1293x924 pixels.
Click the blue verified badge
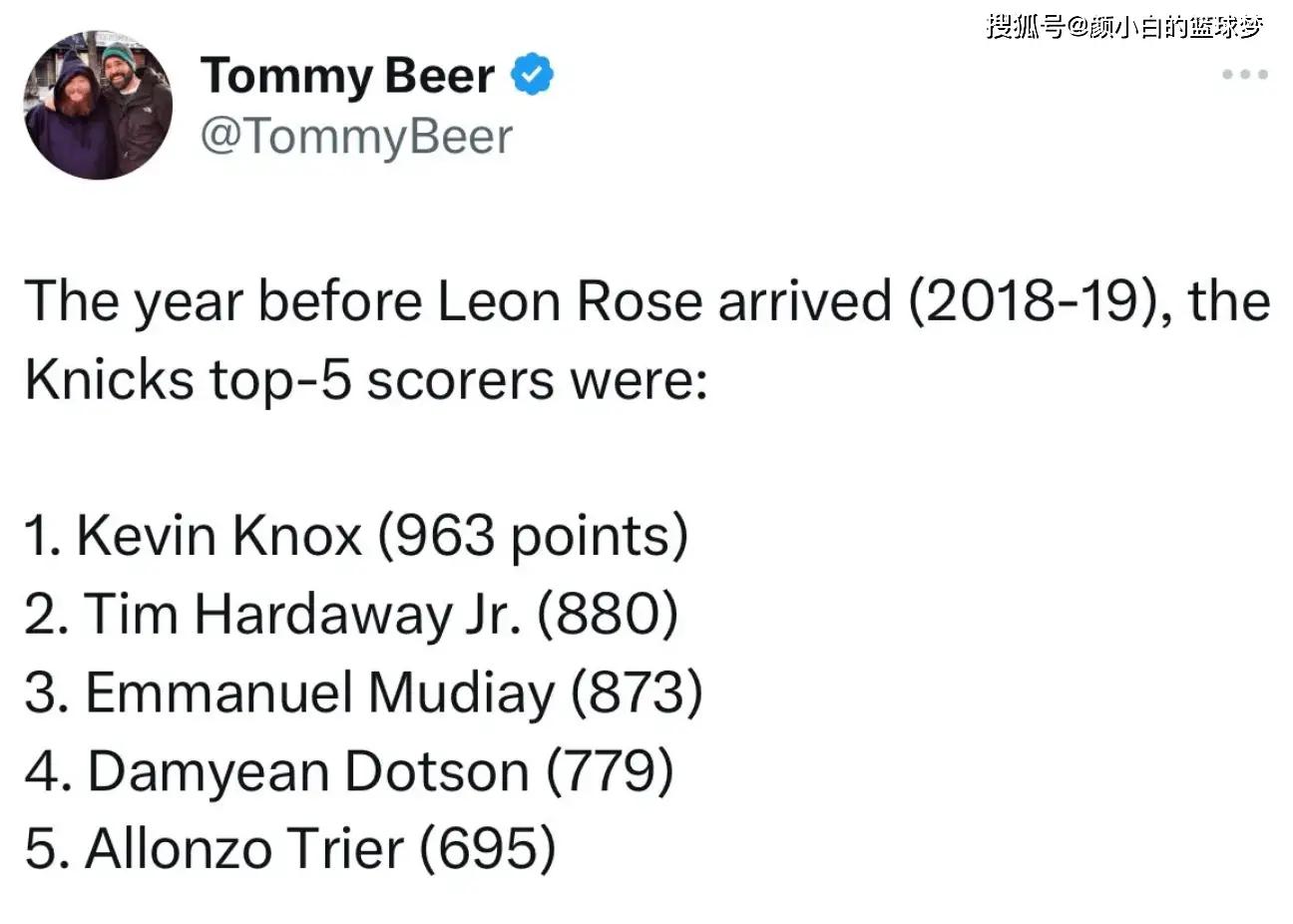tap(533, 76)
